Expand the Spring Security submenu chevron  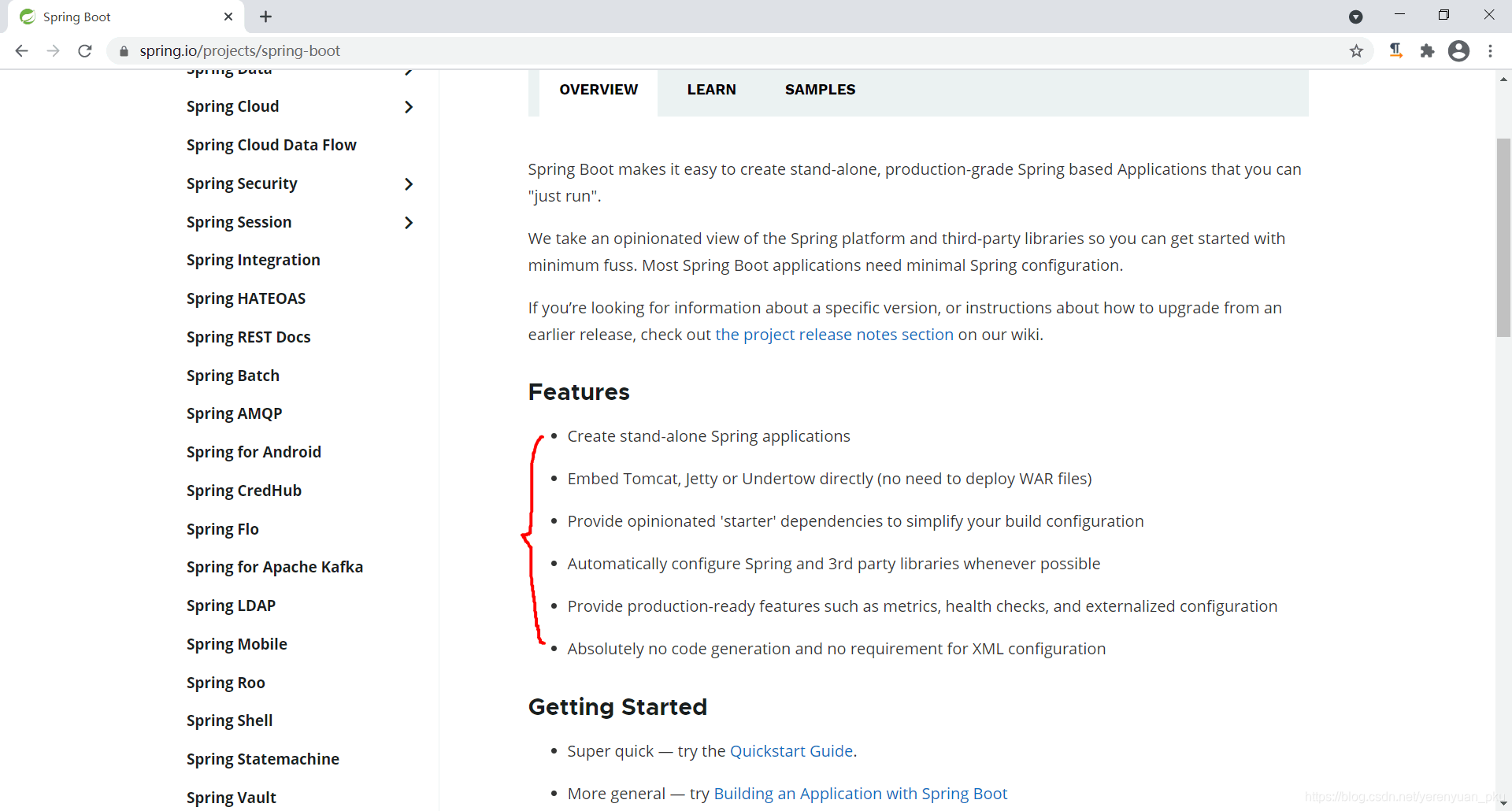tap(408, 184)
